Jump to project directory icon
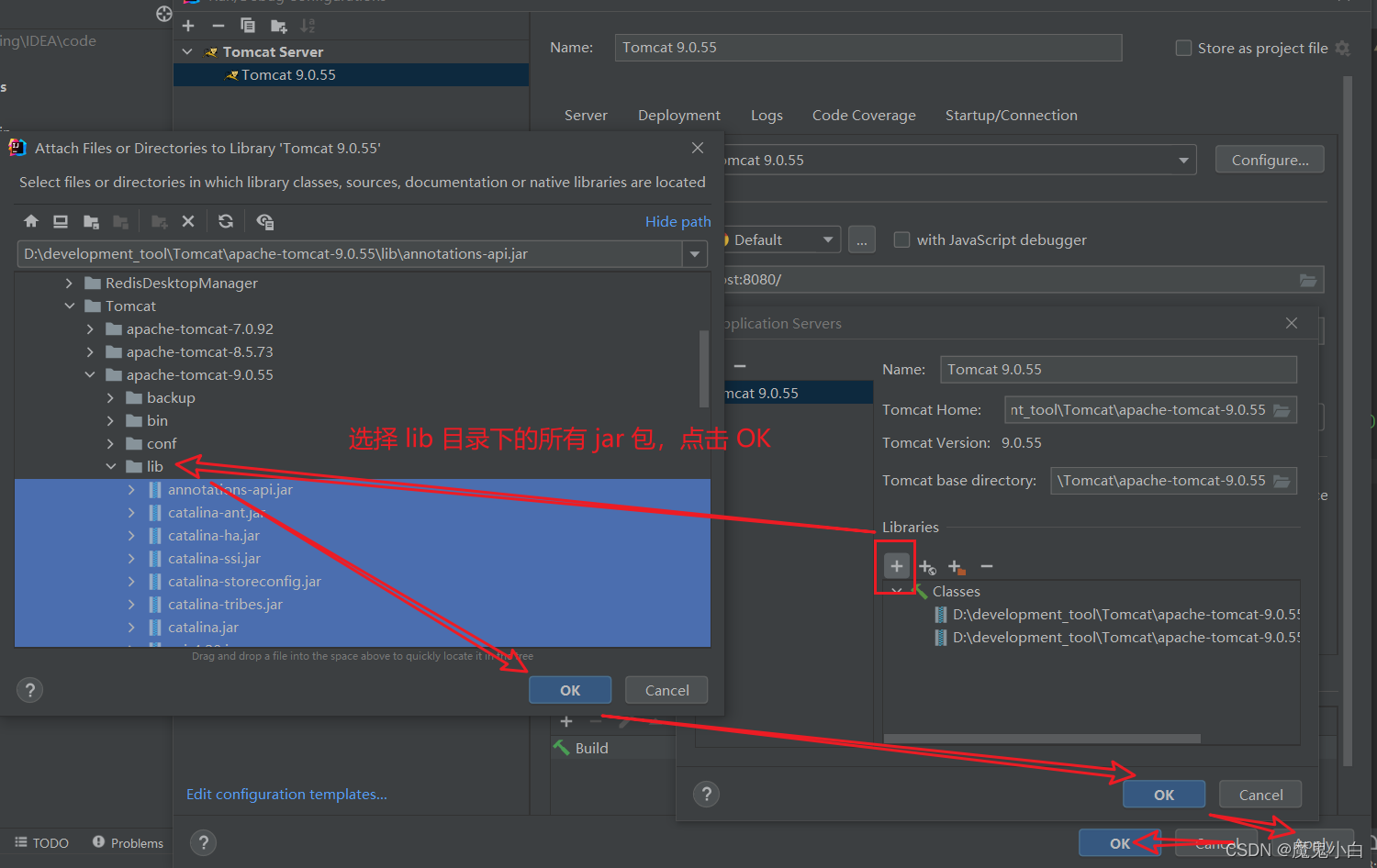The image size is (1377, 868). pyautogui.click(x=91, y=221)
